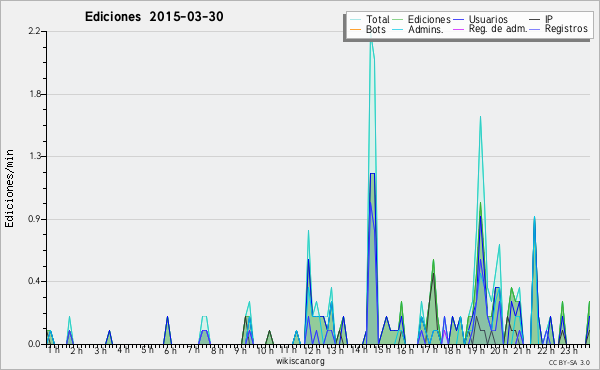Click the chart title Ediciones 2015-03-30
600x370 pixels.
[x=154, y=17]
